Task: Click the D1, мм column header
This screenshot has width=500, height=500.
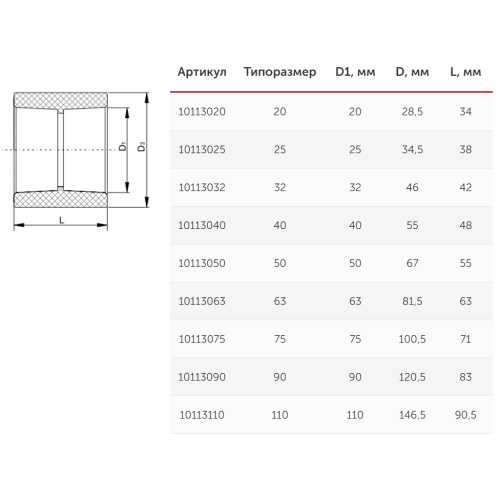Action: pos(355,72)
